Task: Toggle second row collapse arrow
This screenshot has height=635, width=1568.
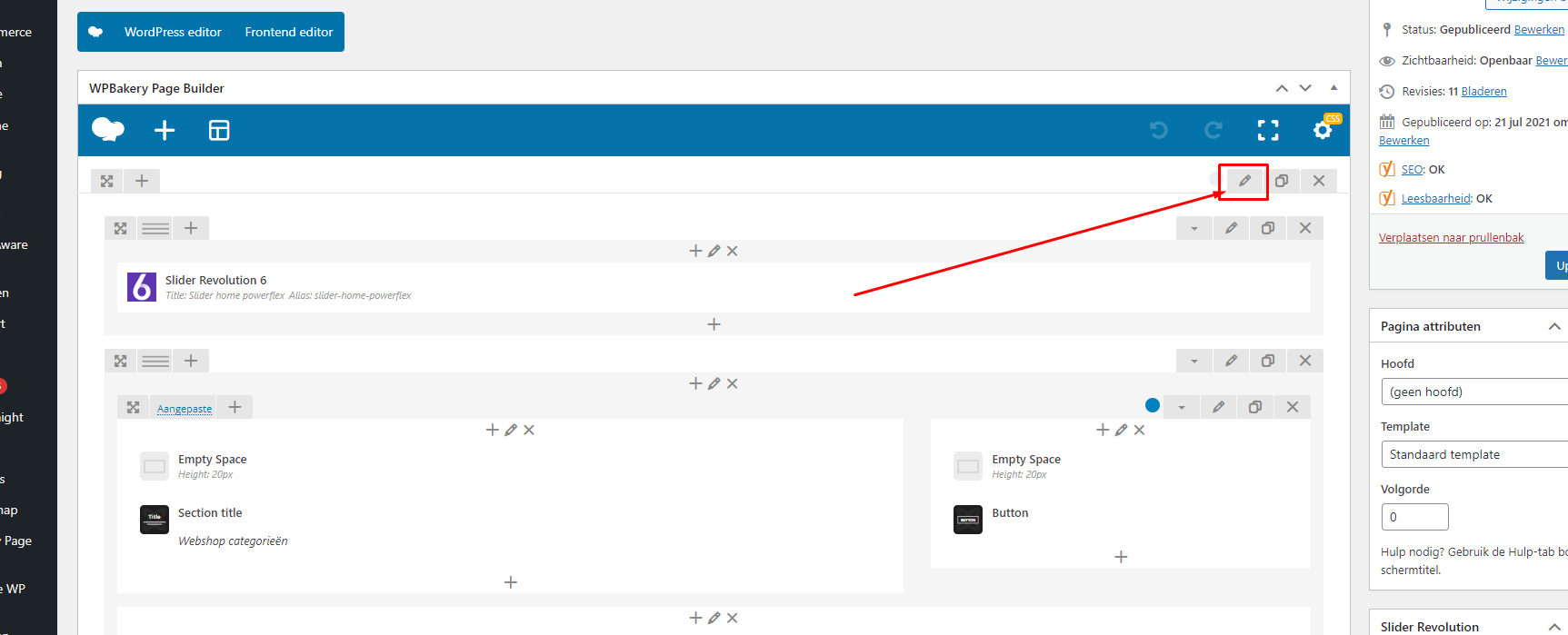Action: (1194, 361)
